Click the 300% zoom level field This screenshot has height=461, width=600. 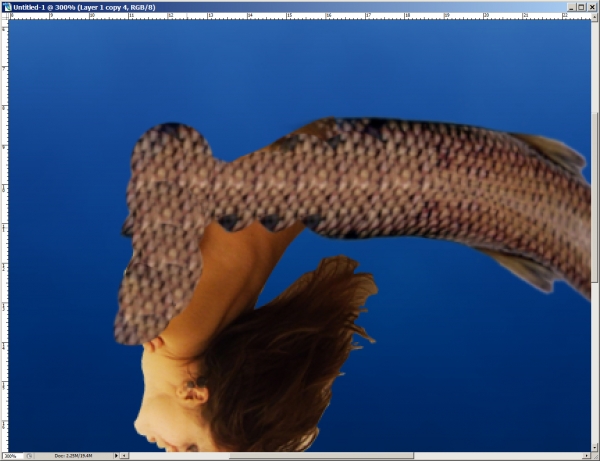(x=13, y=456)
